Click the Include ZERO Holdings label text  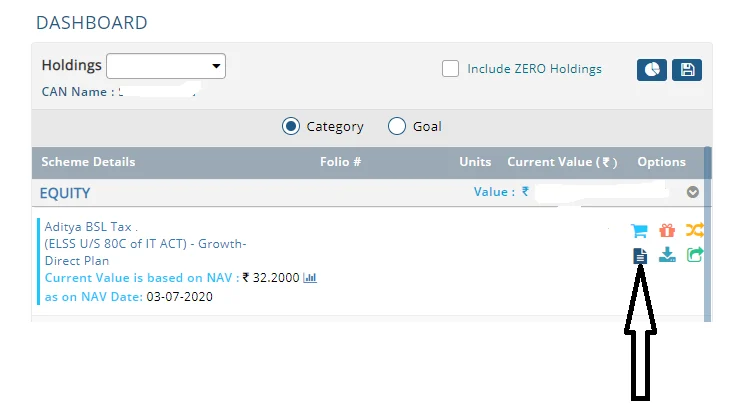(534, 69)
